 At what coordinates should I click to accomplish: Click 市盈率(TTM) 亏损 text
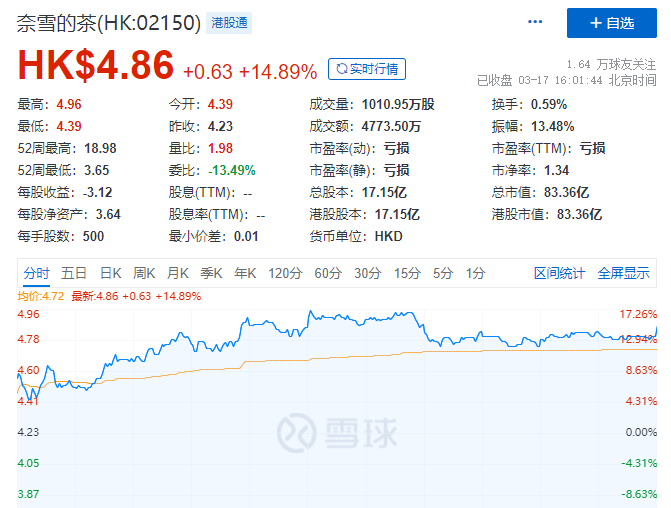click(592, 148)
